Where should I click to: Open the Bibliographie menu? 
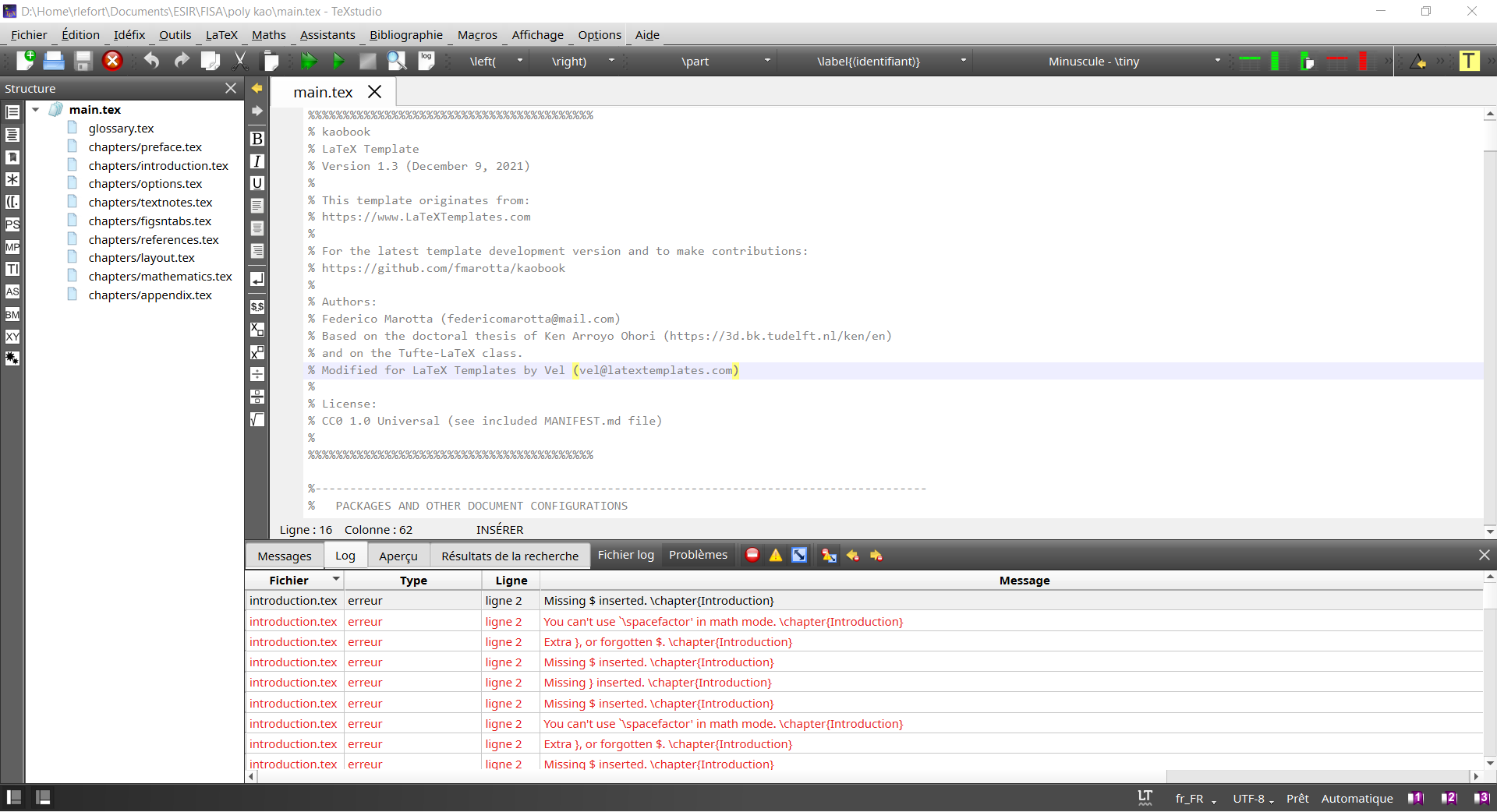(405, 35)
